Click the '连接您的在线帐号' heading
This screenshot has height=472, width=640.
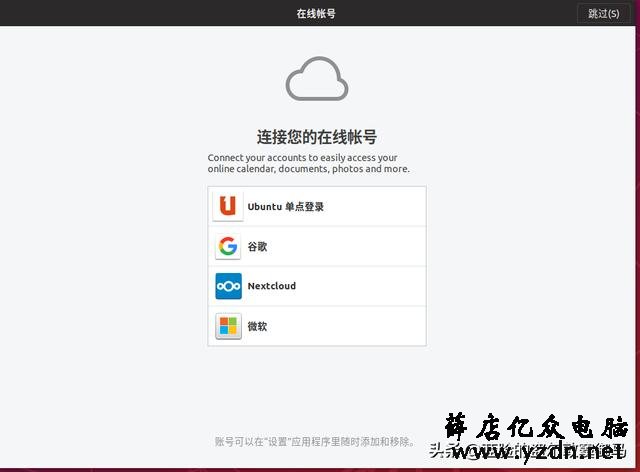(x=317, y=137)
